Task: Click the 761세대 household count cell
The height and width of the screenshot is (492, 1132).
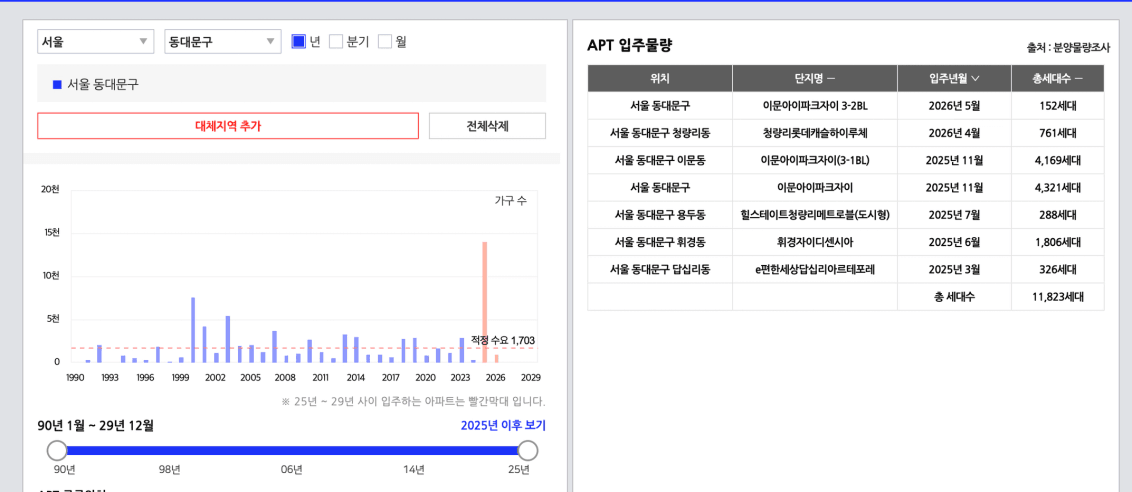Action: point(1058,133)
